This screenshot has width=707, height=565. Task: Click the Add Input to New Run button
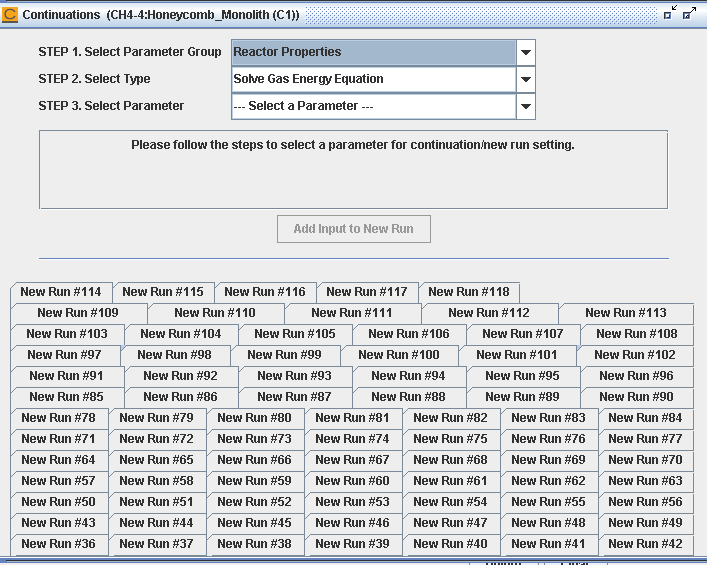(x=354, y=229)
